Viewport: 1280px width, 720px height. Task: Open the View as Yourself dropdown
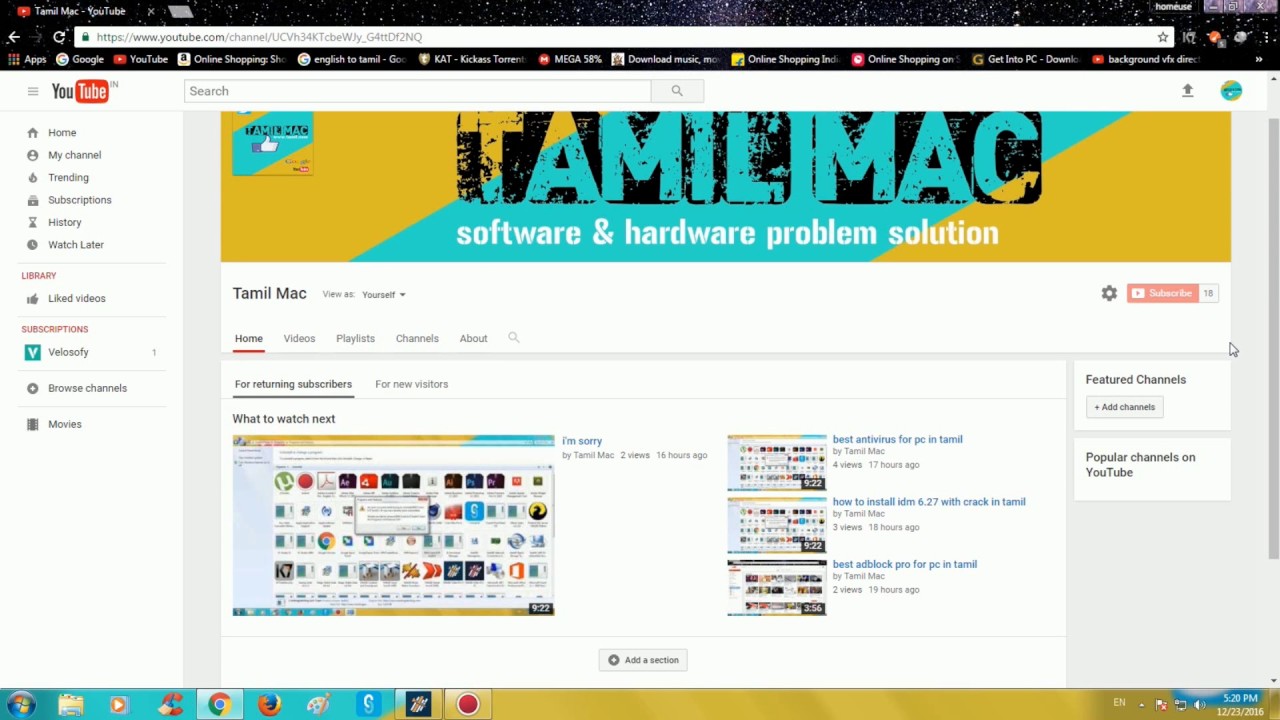(x=384, y=295)
